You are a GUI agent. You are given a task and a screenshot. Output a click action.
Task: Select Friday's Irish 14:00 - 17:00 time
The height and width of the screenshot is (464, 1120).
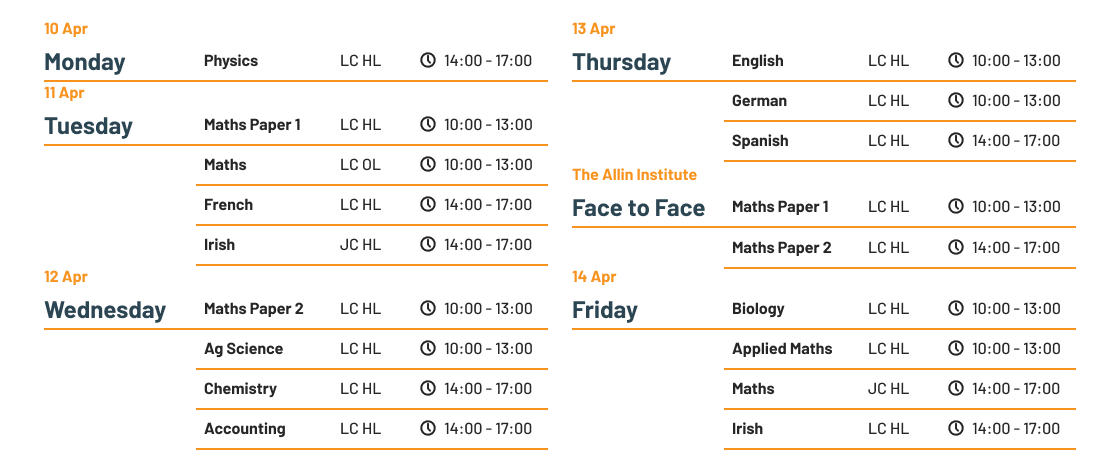1016,429
